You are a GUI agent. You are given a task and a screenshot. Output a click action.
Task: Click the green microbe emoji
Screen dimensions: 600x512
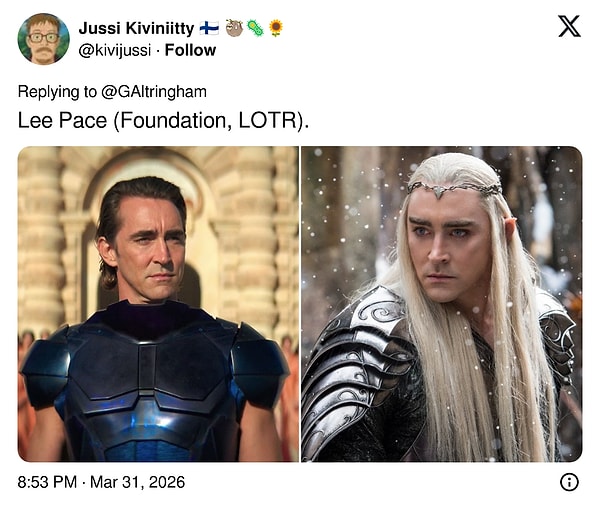pos(254,28)
